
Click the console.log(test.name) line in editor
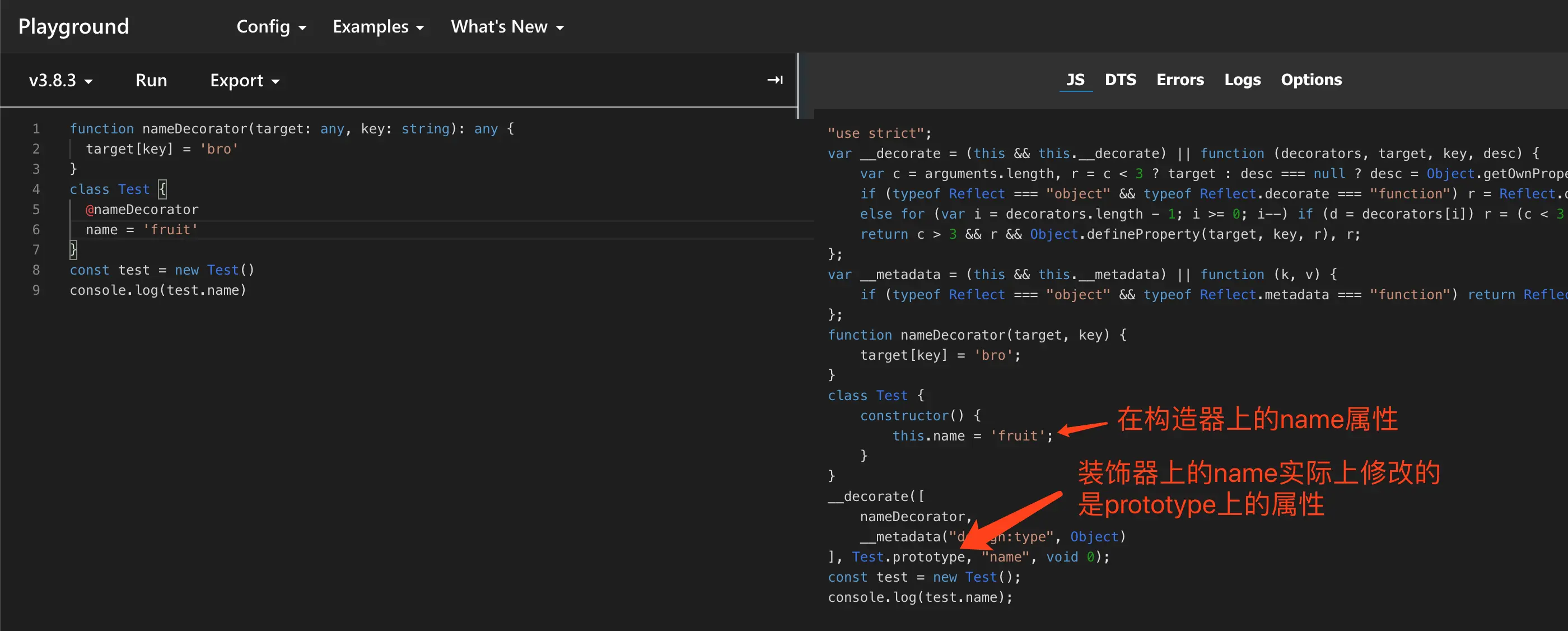(158, 290)
